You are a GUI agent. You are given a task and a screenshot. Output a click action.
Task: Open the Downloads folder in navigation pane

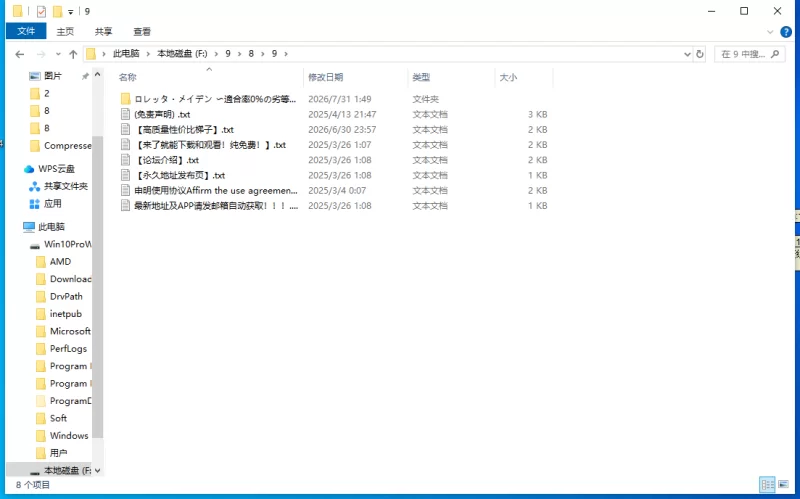coord(70,279)
